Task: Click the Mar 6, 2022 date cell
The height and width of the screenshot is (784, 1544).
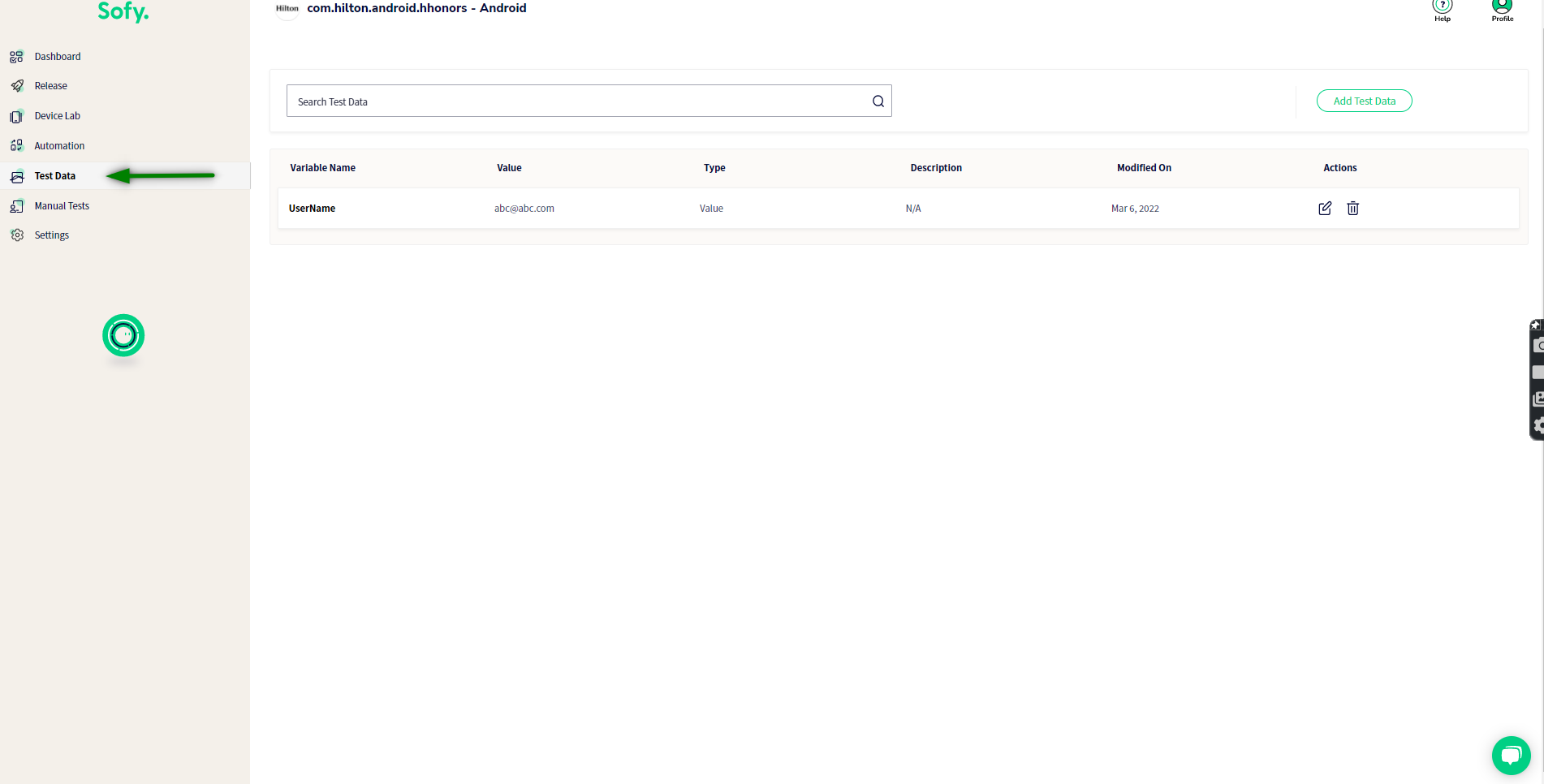Action: pos(1135,209)
